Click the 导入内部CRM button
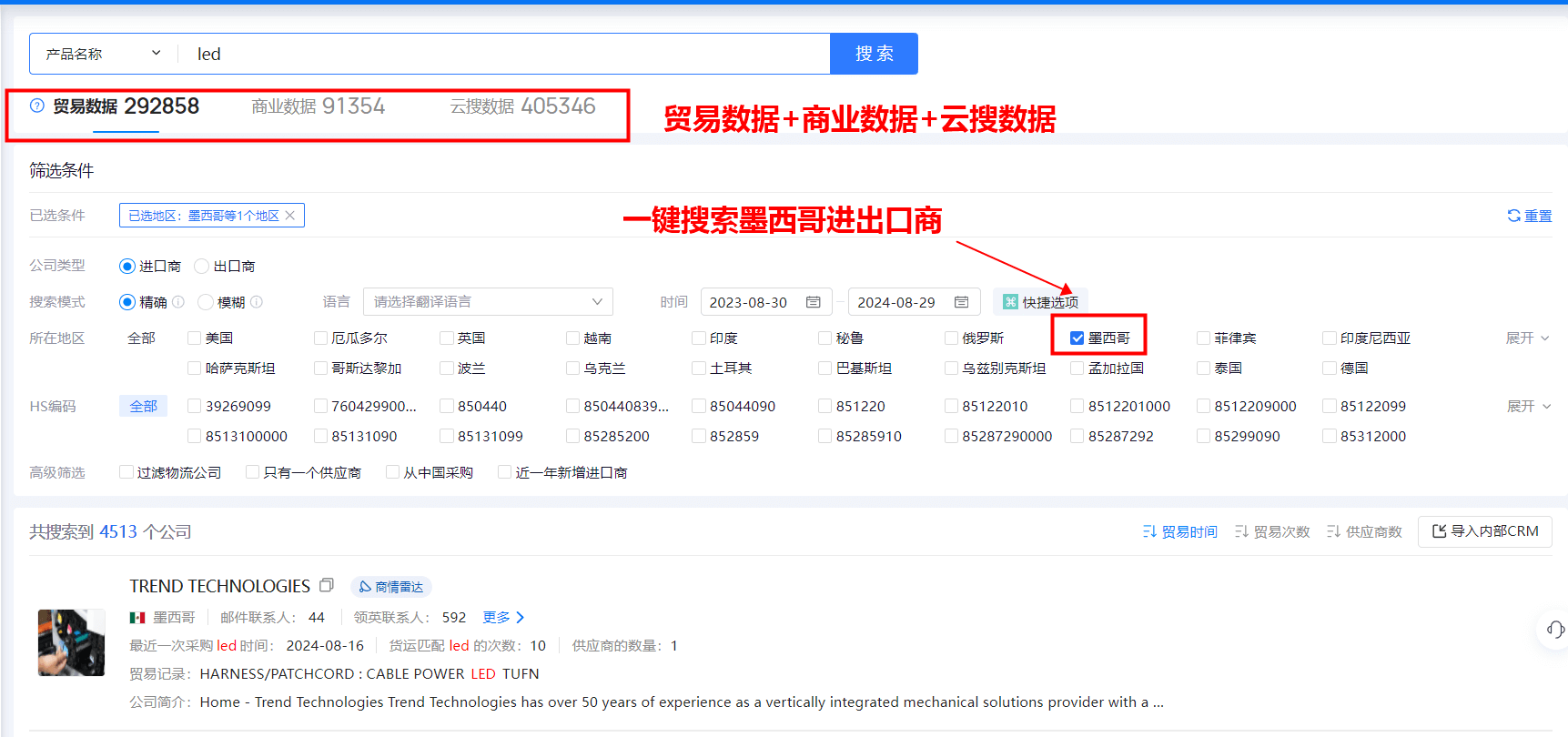The width and height of the screenshot is (1568, 737). 1484,531
